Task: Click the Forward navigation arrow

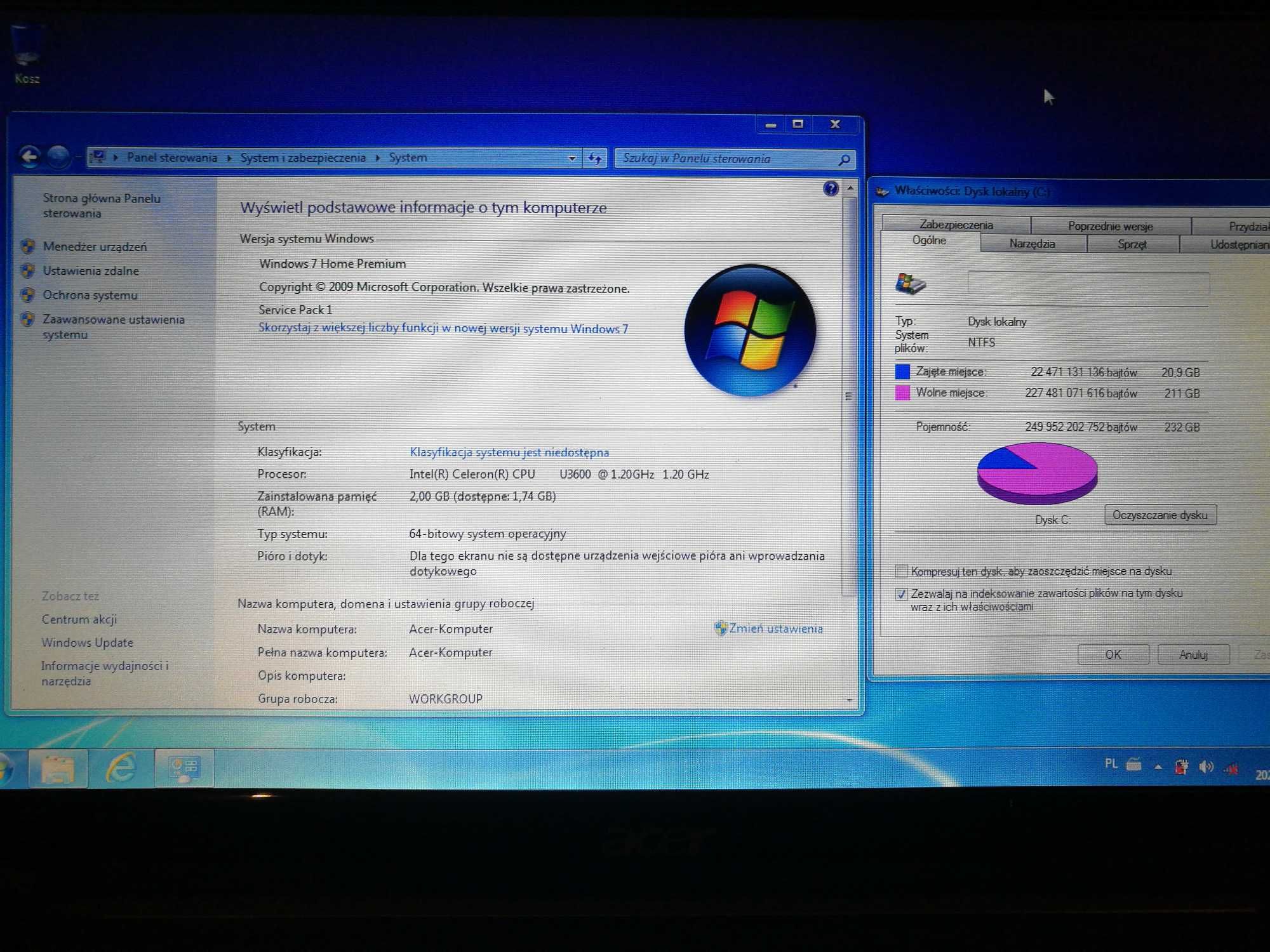Action: pos(59,157)
